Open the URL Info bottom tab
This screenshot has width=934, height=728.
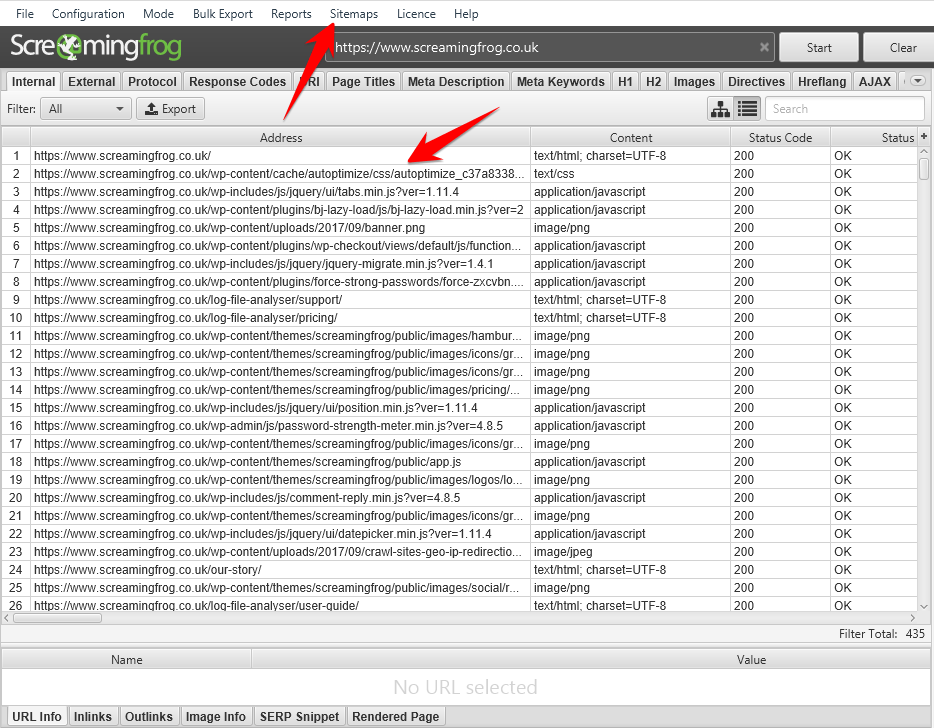tap(37, 716)
